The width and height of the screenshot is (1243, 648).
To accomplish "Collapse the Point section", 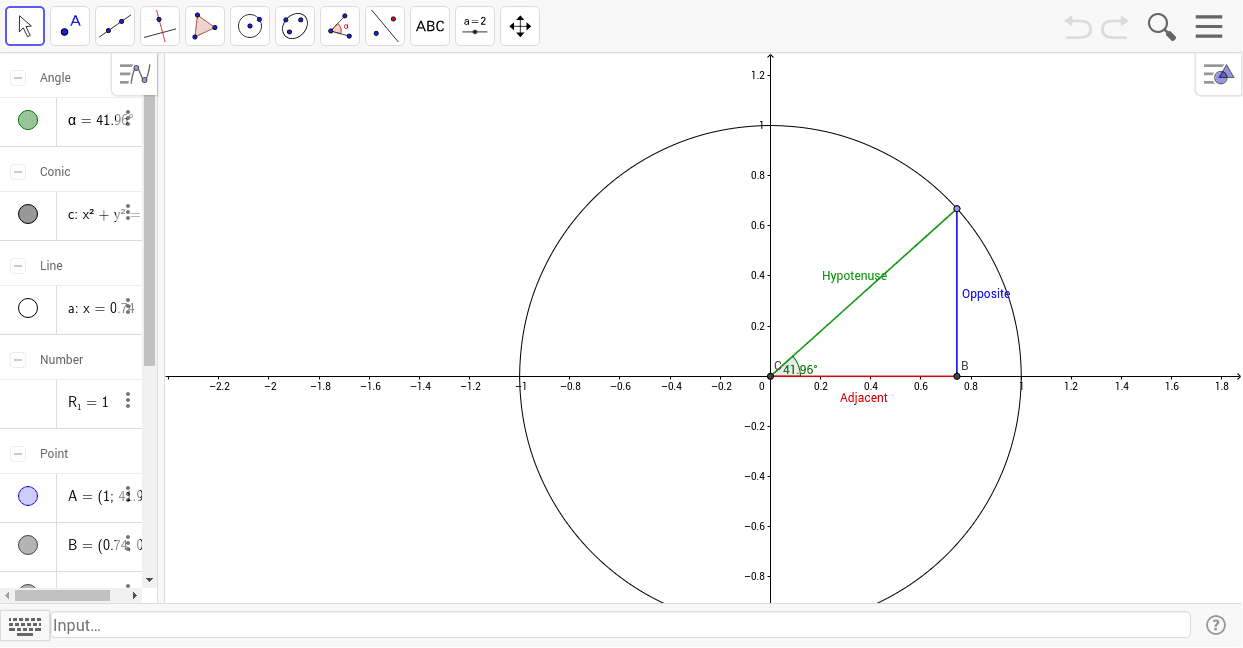I will click(16, 453).
